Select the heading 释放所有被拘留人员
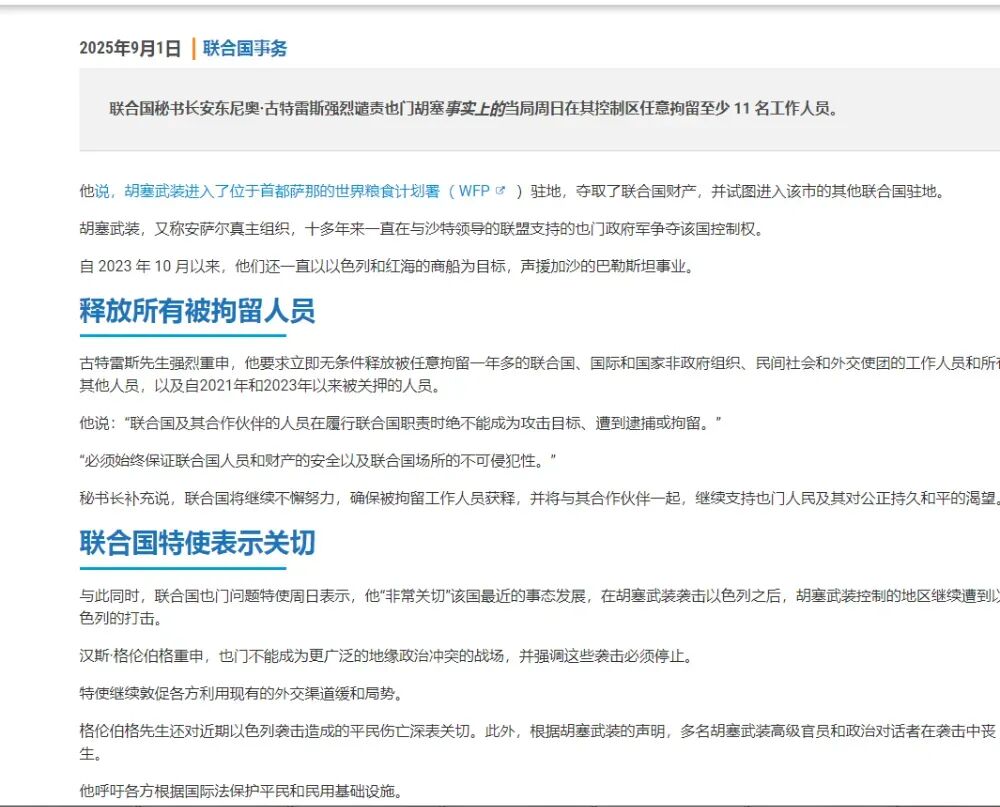Screen dimensions: 1000x807 [197, 311]
